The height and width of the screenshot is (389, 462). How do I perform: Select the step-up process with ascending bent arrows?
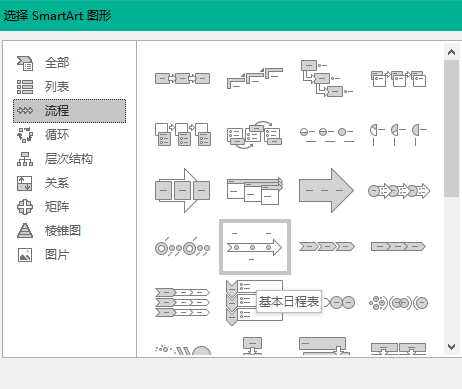[x=255, y=78]
